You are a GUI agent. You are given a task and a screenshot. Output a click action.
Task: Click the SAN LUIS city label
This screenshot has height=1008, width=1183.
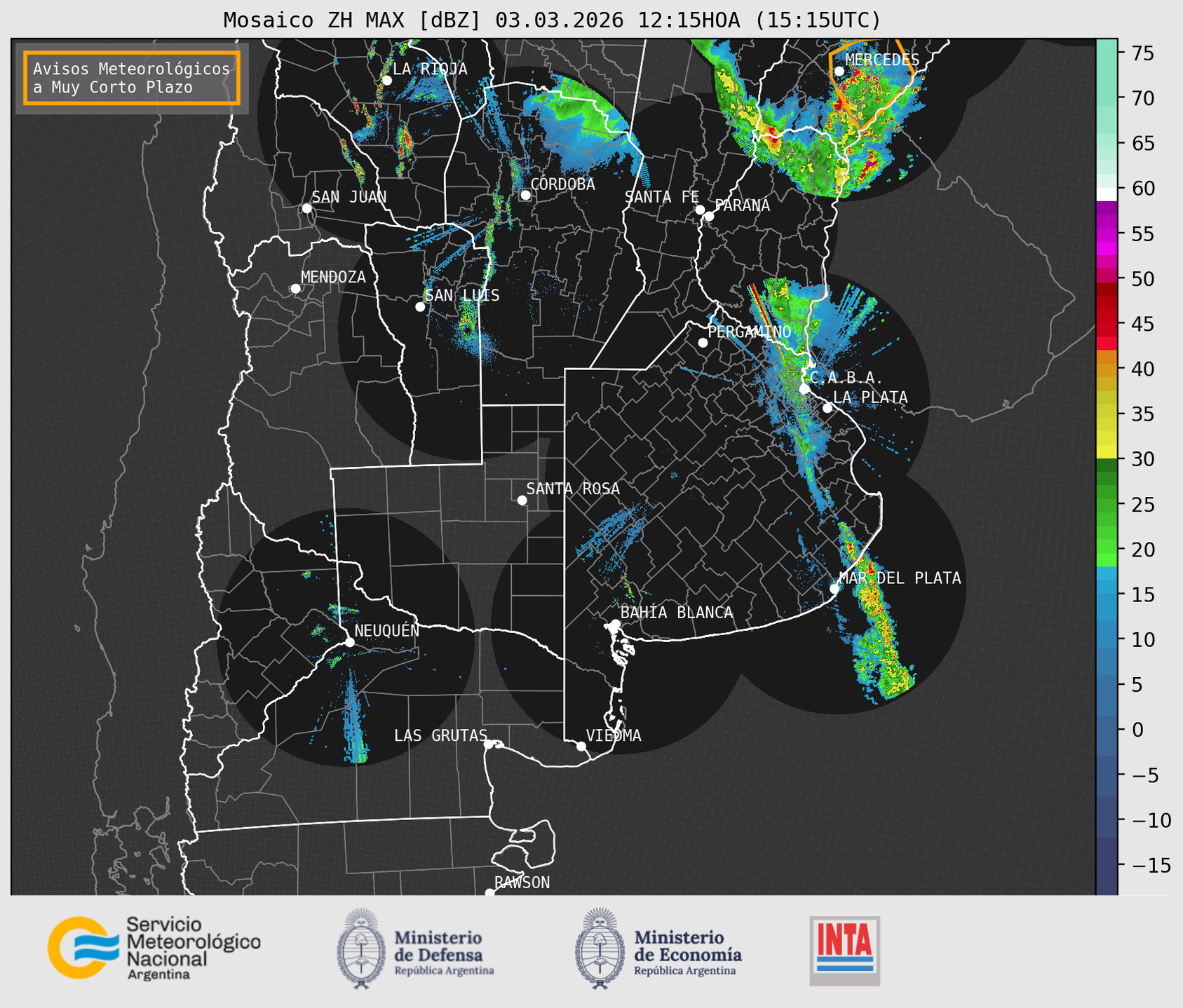click(x=462, y=295)
